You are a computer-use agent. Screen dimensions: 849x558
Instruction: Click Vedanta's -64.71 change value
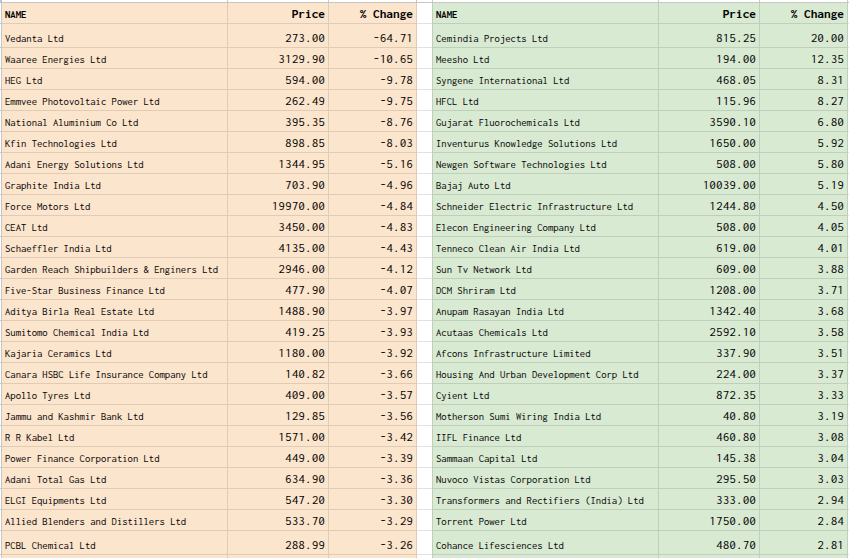[373, 38]
